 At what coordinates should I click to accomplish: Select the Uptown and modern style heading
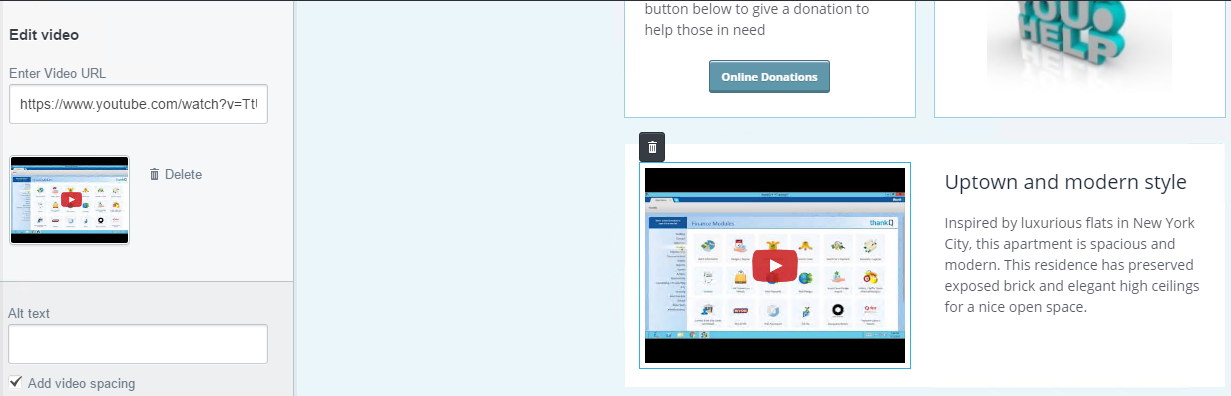(x=1065, y=183)
